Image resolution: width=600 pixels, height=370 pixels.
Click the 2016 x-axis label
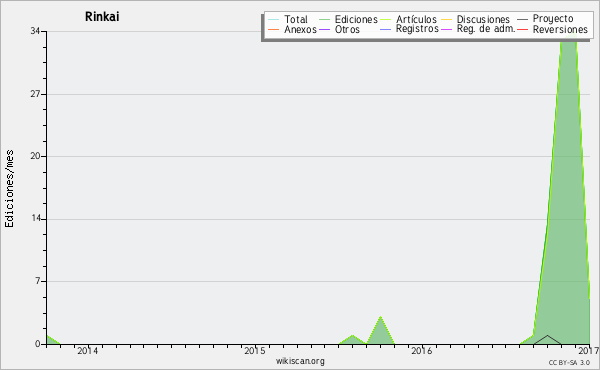tap(421, 351)
